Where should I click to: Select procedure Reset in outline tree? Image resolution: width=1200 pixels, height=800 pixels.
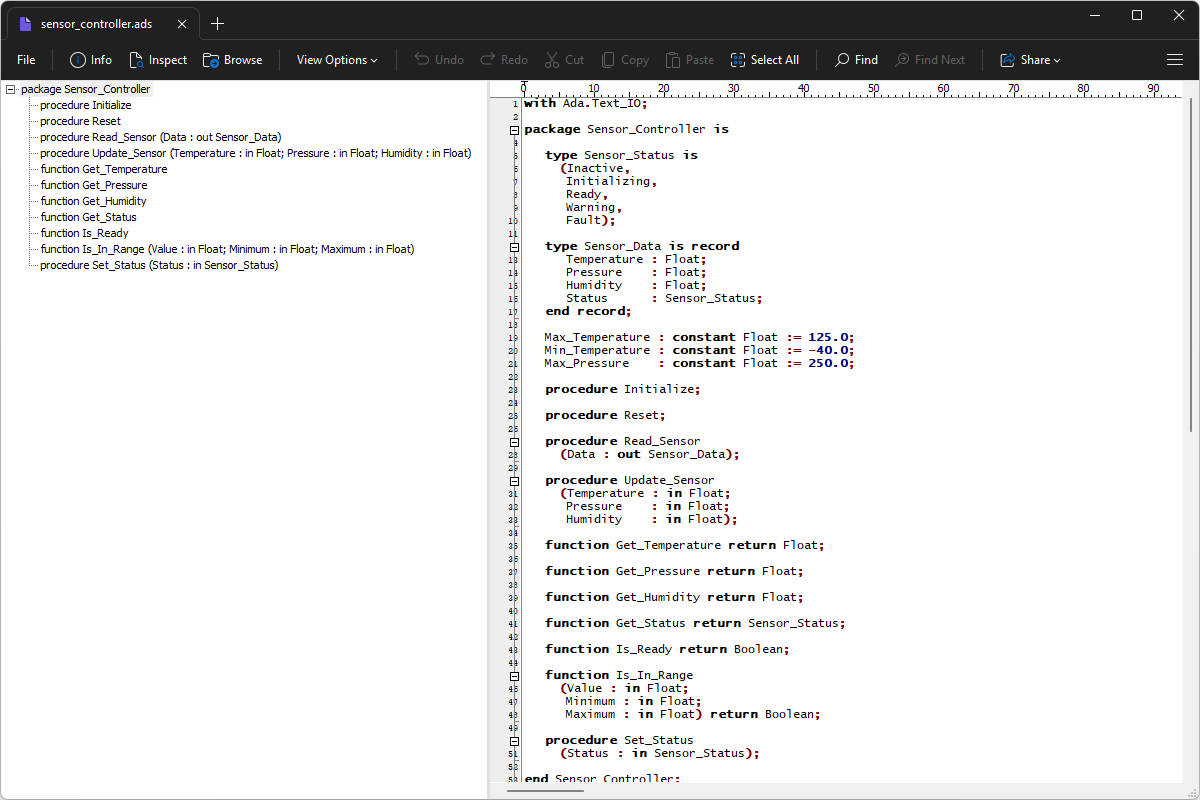tap(80, 121)
